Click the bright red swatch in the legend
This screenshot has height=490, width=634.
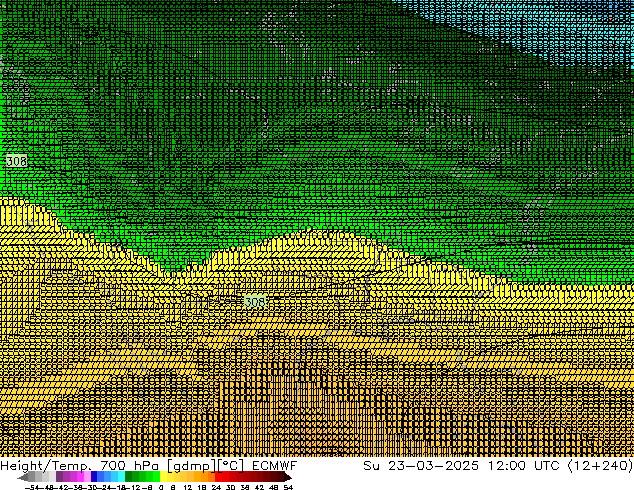point(218,477)
